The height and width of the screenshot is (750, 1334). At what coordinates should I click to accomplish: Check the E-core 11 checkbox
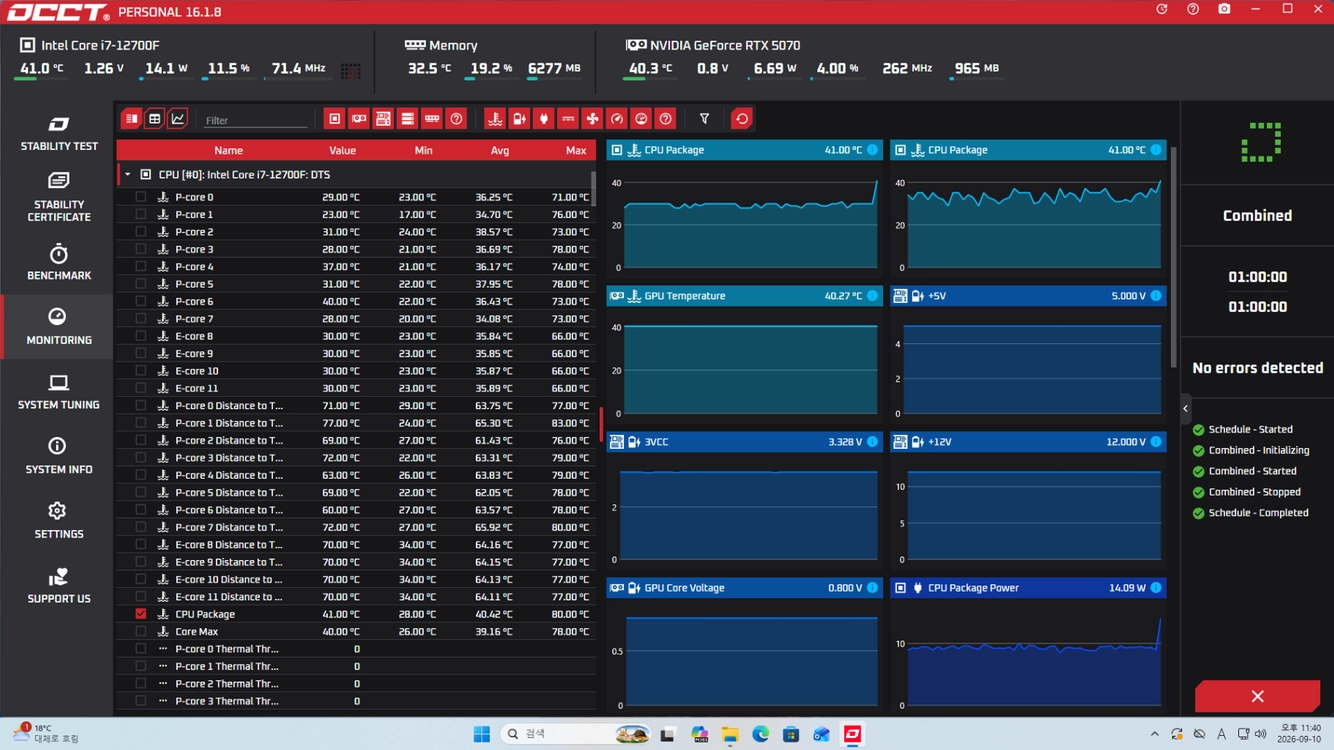coord(141,388)
